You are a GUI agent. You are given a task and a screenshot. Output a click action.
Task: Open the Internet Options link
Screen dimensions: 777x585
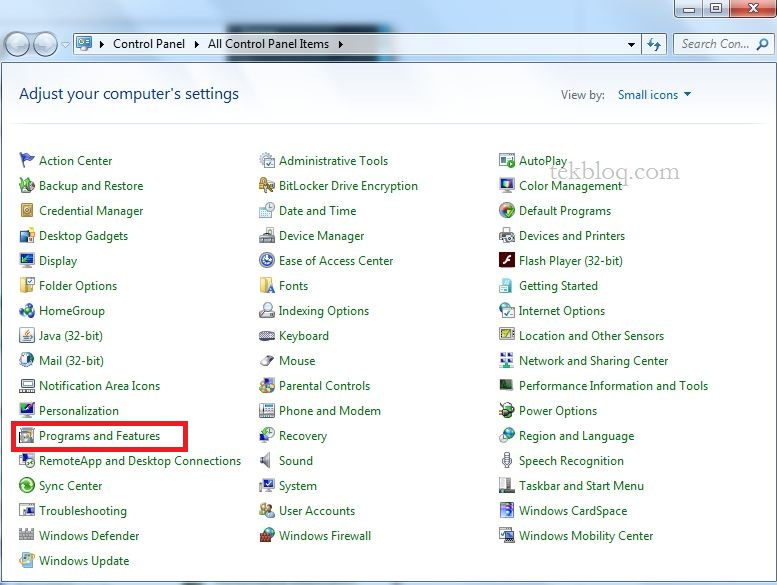(561, 311)
